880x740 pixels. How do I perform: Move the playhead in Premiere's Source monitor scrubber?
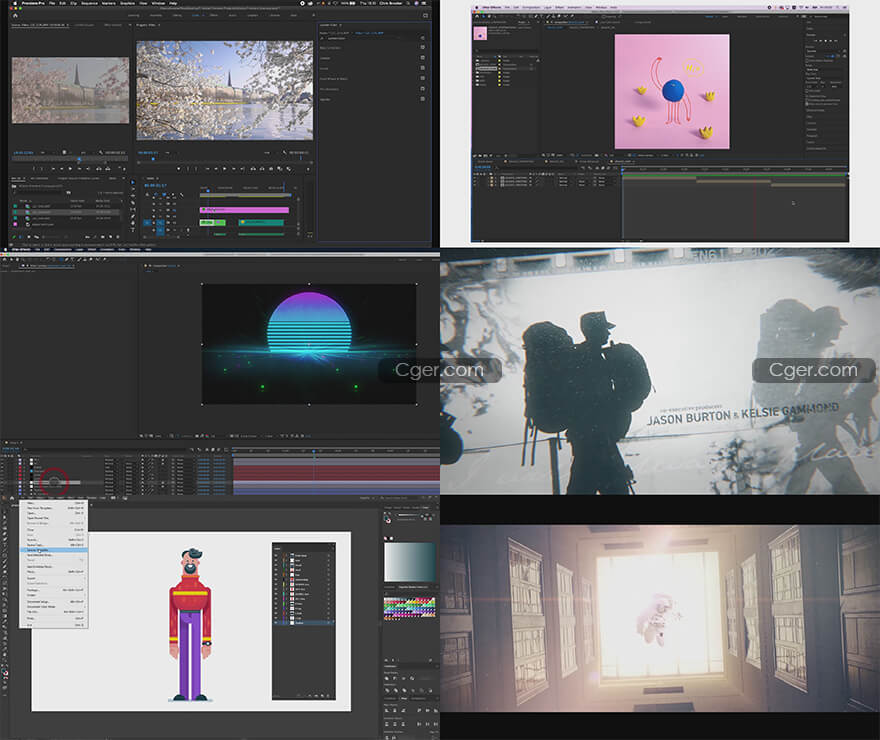(79, 159)
